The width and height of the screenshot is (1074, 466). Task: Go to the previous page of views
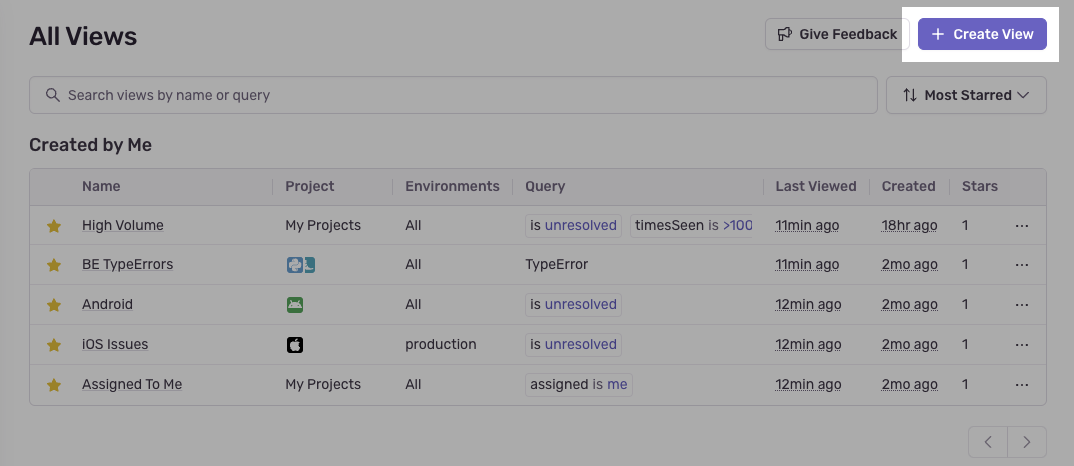988,442
